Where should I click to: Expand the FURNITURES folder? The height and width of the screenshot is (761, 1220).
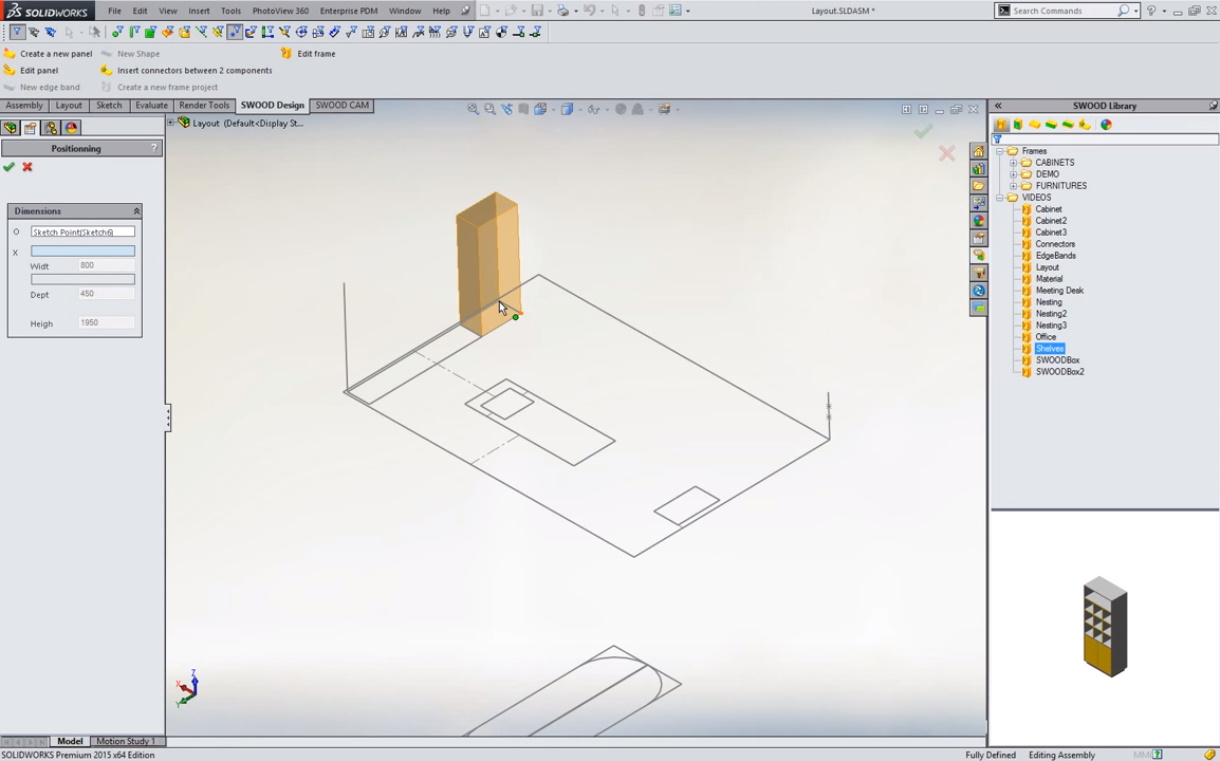[1013, 186]
